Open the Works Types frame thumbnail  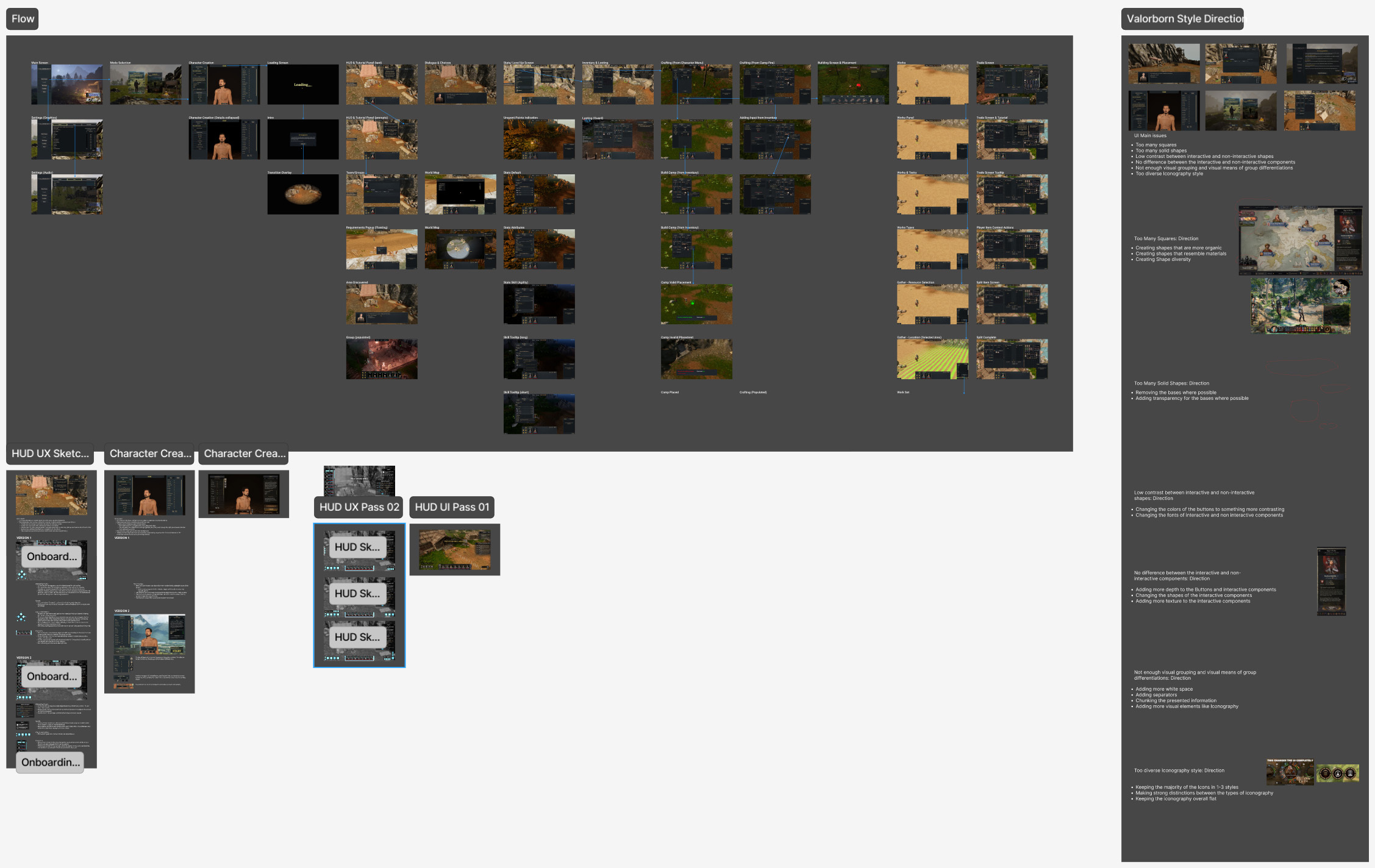point(932,249)
